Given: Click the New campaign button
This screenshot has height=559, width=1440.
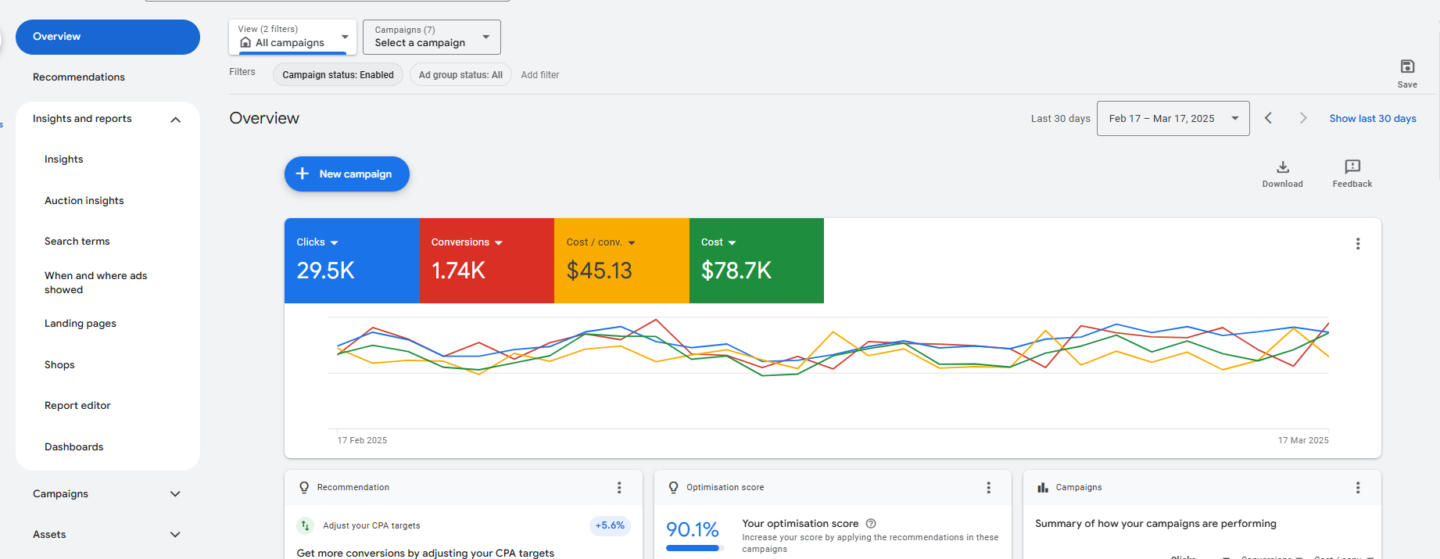Looking at the screenshot, I should (347, 174).
